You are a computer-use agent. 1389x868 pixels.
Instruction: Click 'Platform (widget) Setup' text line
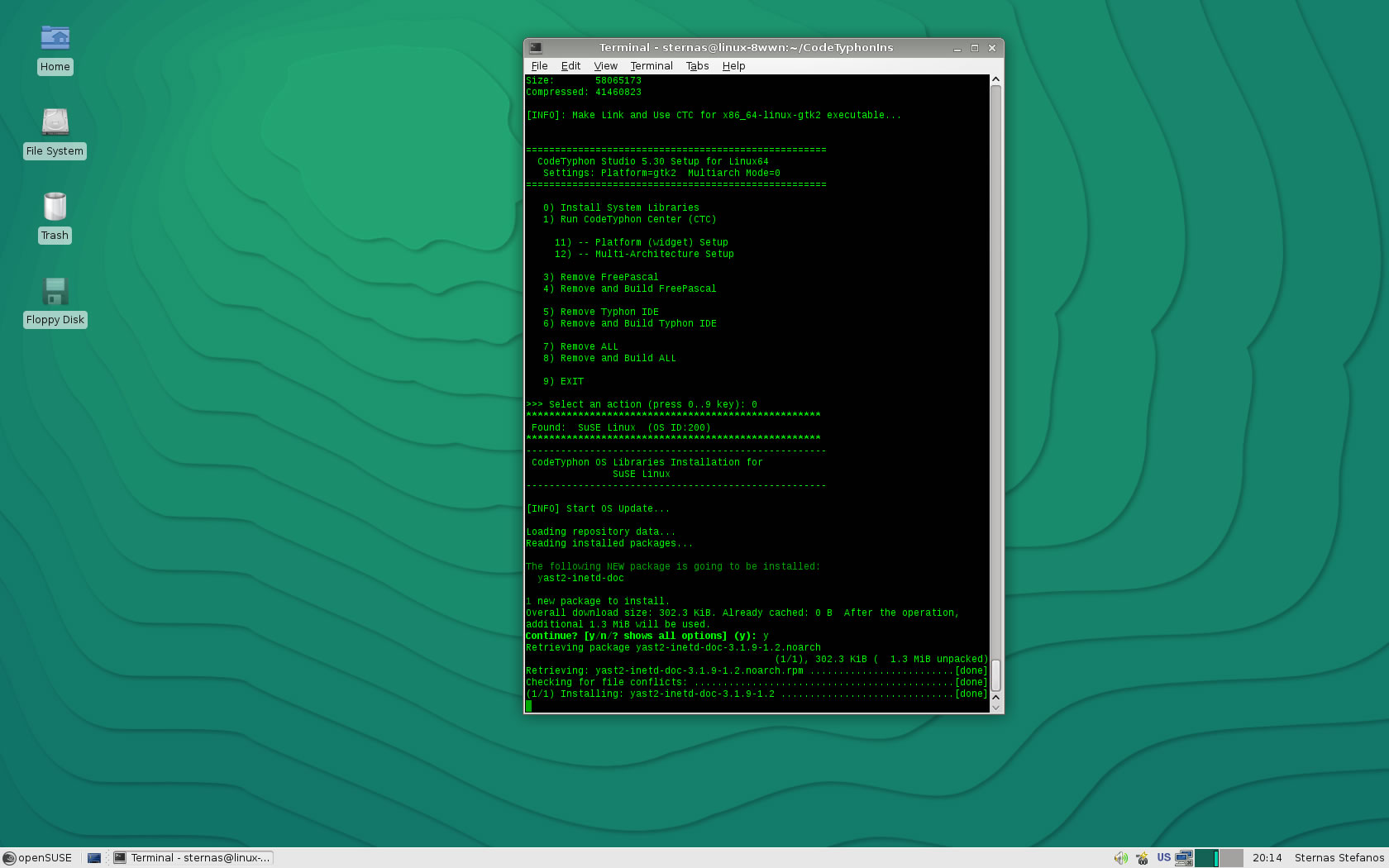tap(661, 243)
